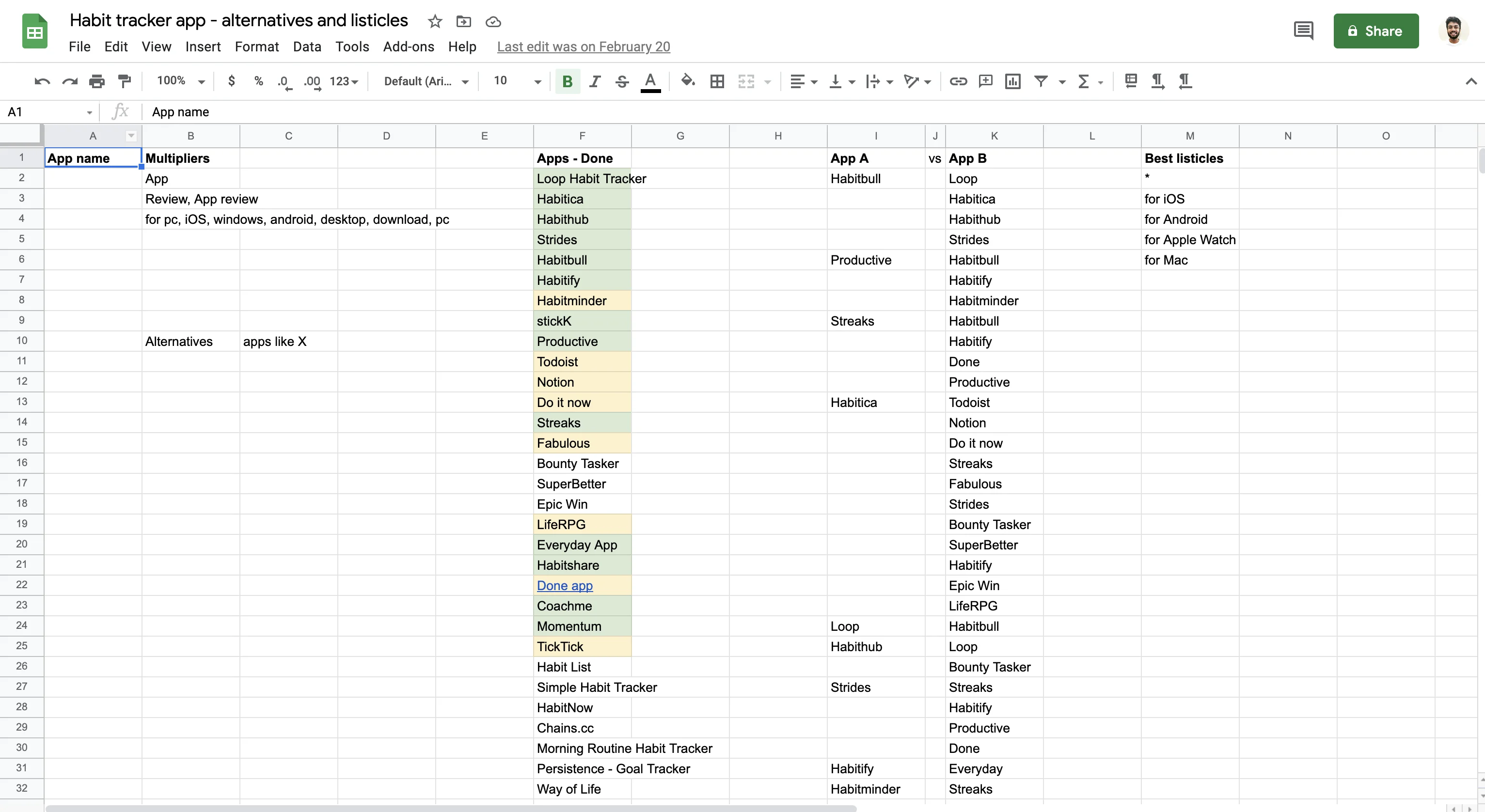This screenshot has height=812, width=1485.
Task: Click the green Share button
Action: coord(1375,31)
